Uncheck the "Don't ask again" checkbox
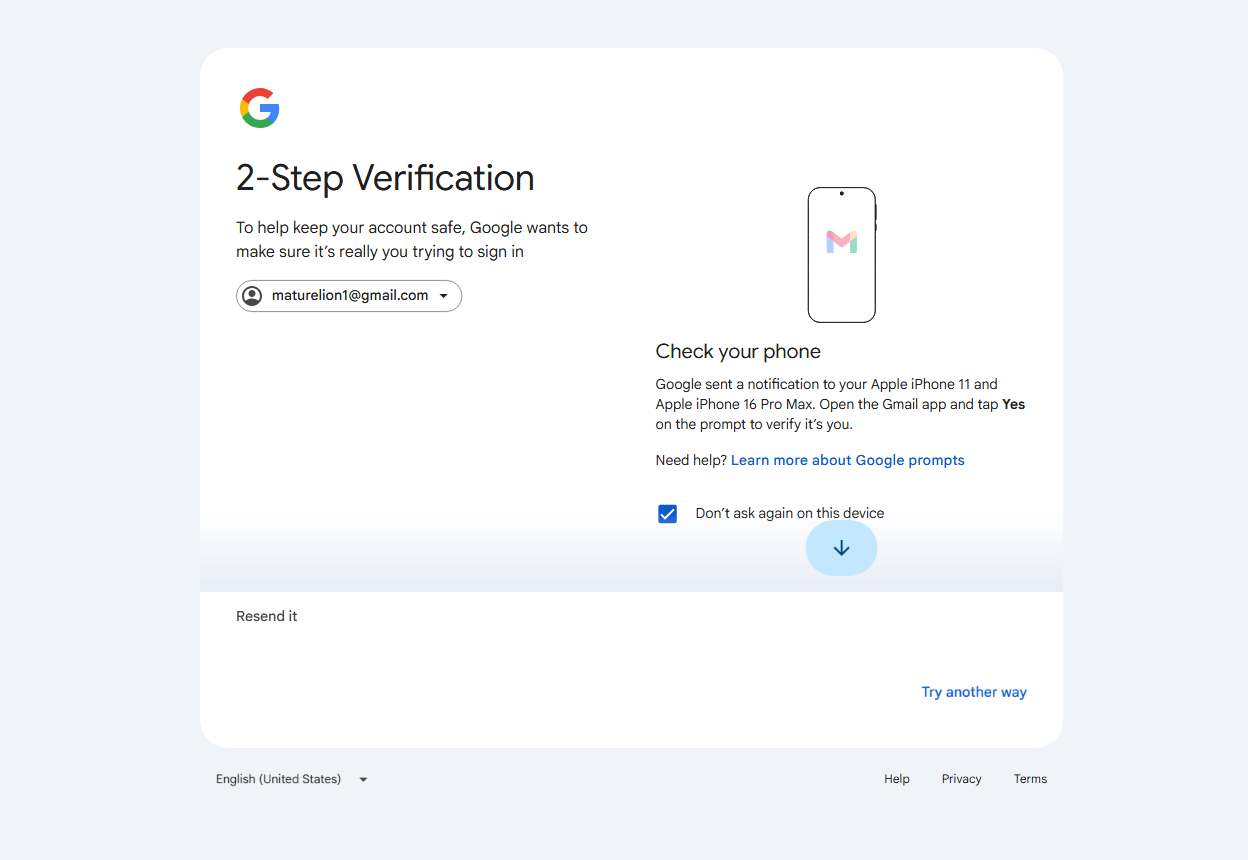 (x=668, y=514)
